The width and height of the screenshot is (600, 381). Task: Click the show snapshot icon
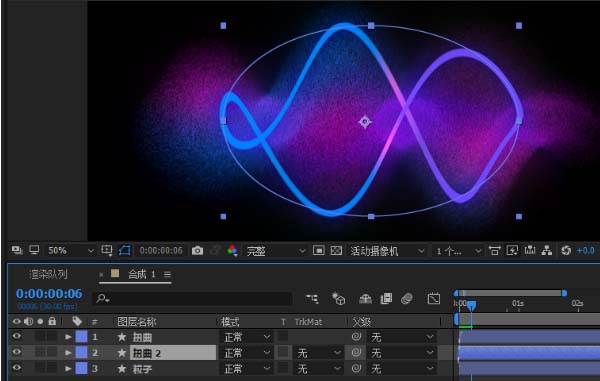coord(215,251)
